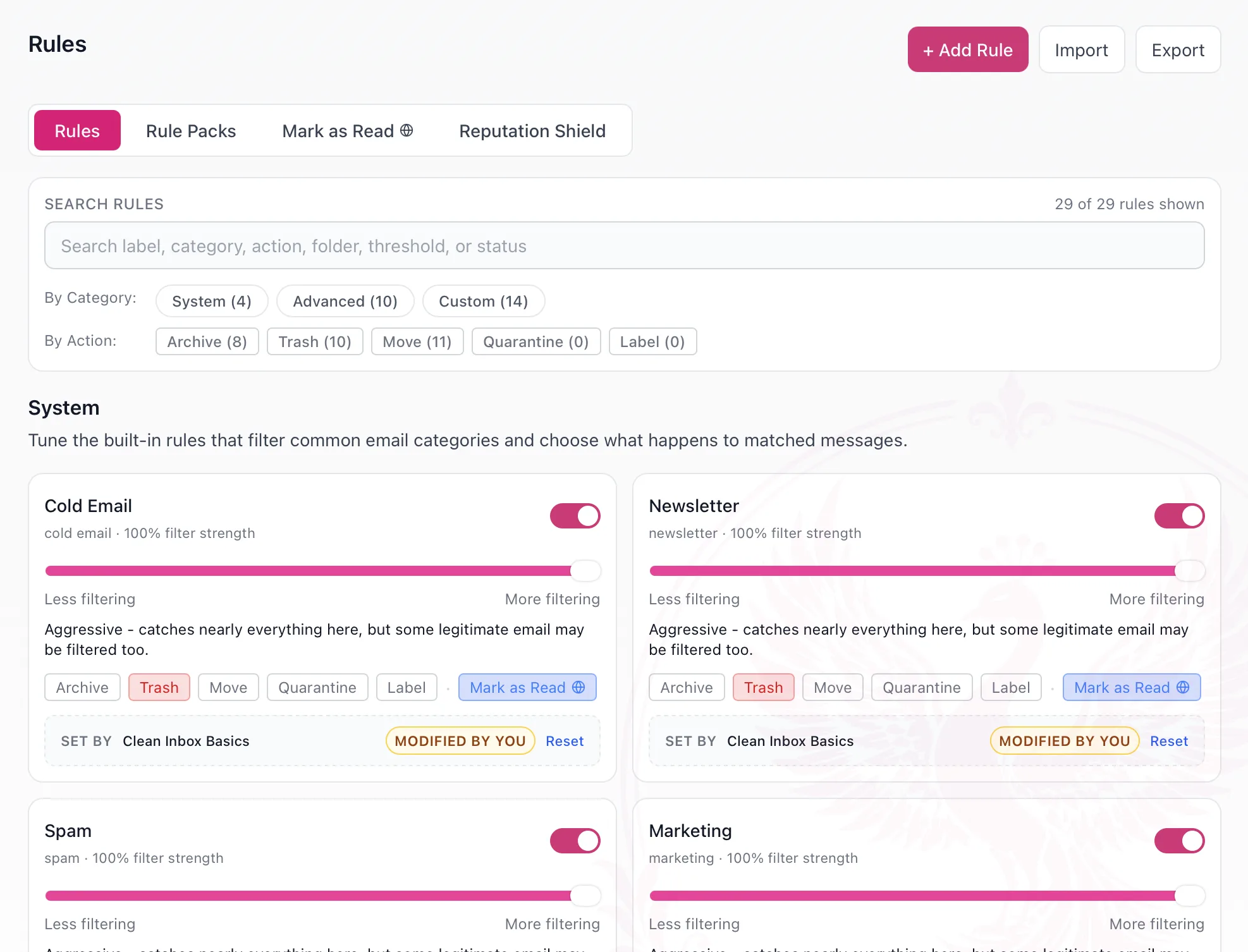Adjust the Marketing filter strength slider
The height and width of the screenshot is (952, 1248).
[927, 895]
